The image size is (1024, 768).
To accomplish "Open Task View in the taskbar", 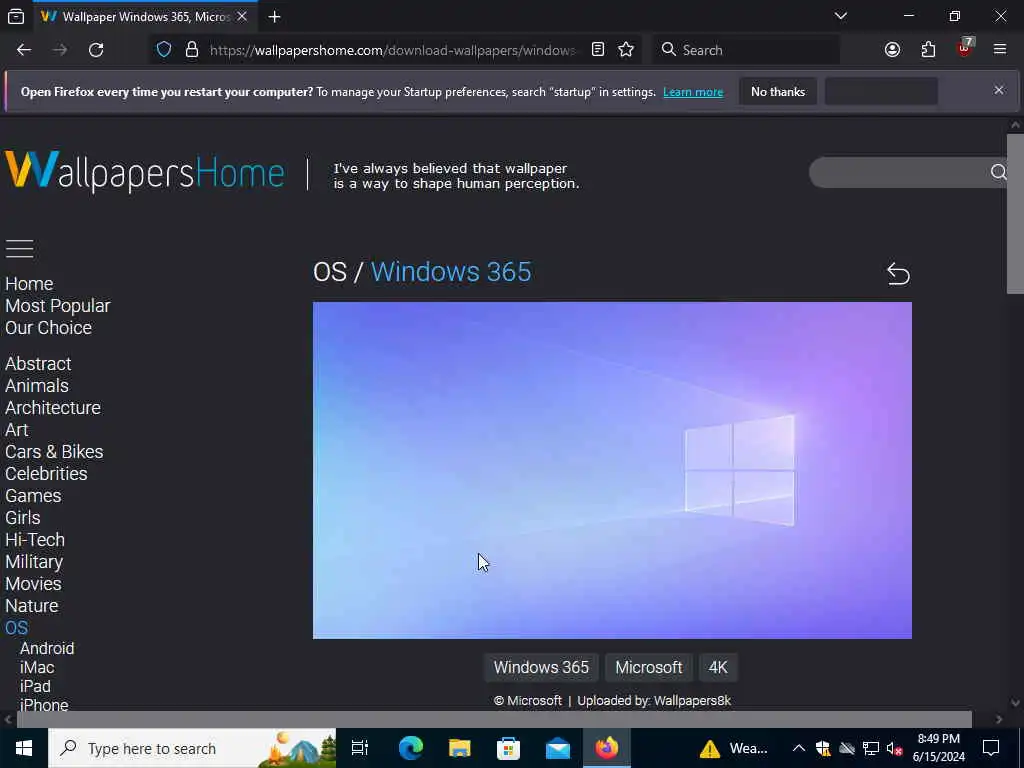I will click(x=360, y=748).
